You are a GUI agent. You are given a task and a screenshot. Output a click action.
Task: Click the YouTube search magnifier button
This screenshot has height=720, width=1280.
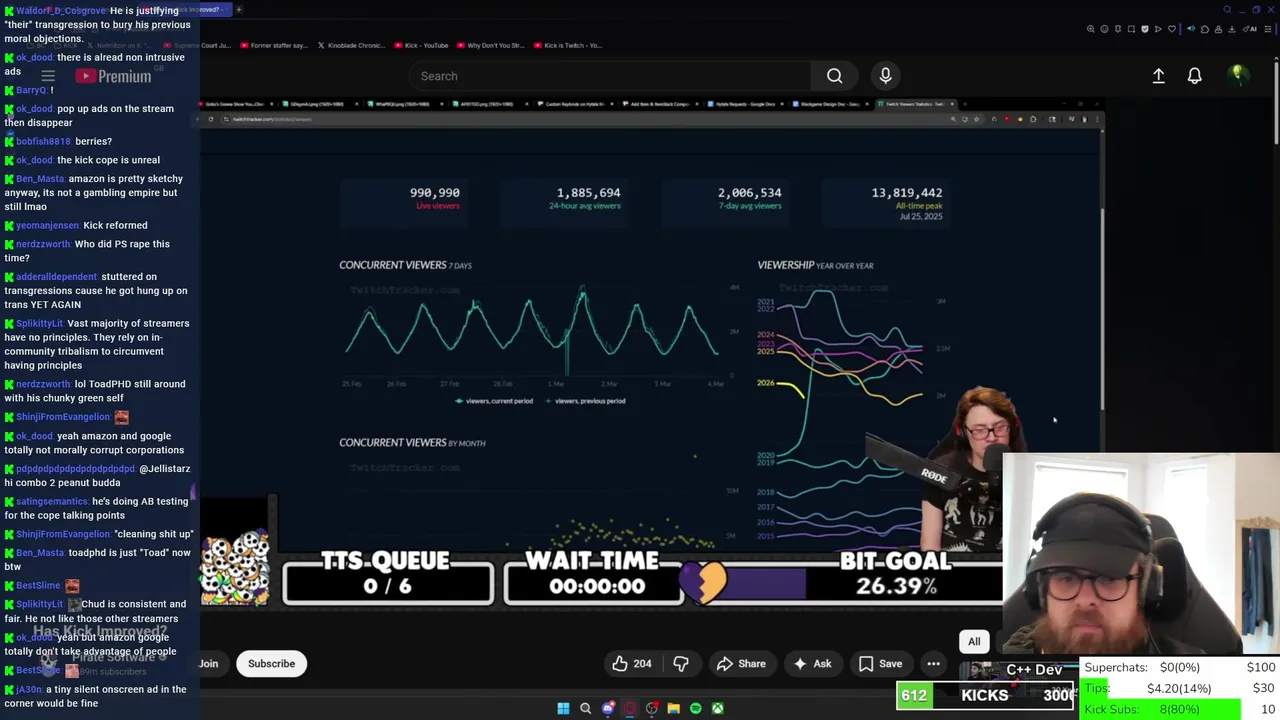(834, 76)
